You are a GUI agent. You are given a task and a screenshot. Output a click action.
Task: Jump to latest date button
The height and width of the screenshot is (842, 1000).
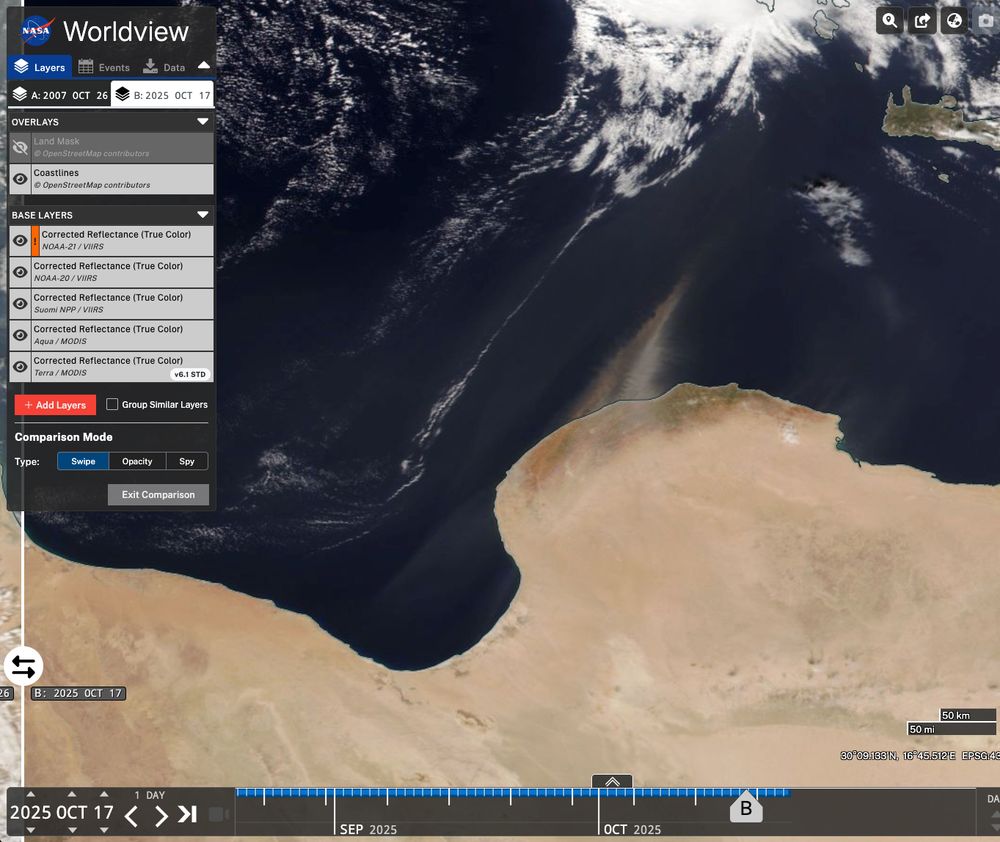187,815
